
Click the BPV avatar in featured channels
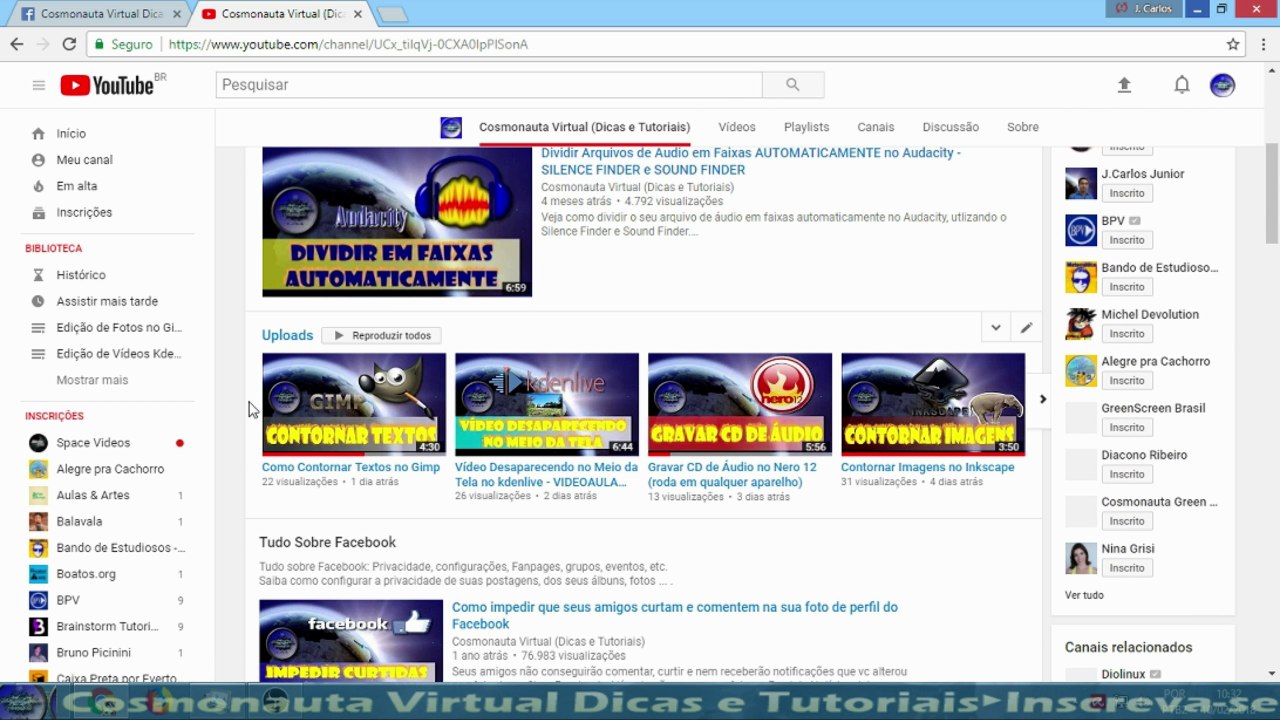[x=1081, y=230]
